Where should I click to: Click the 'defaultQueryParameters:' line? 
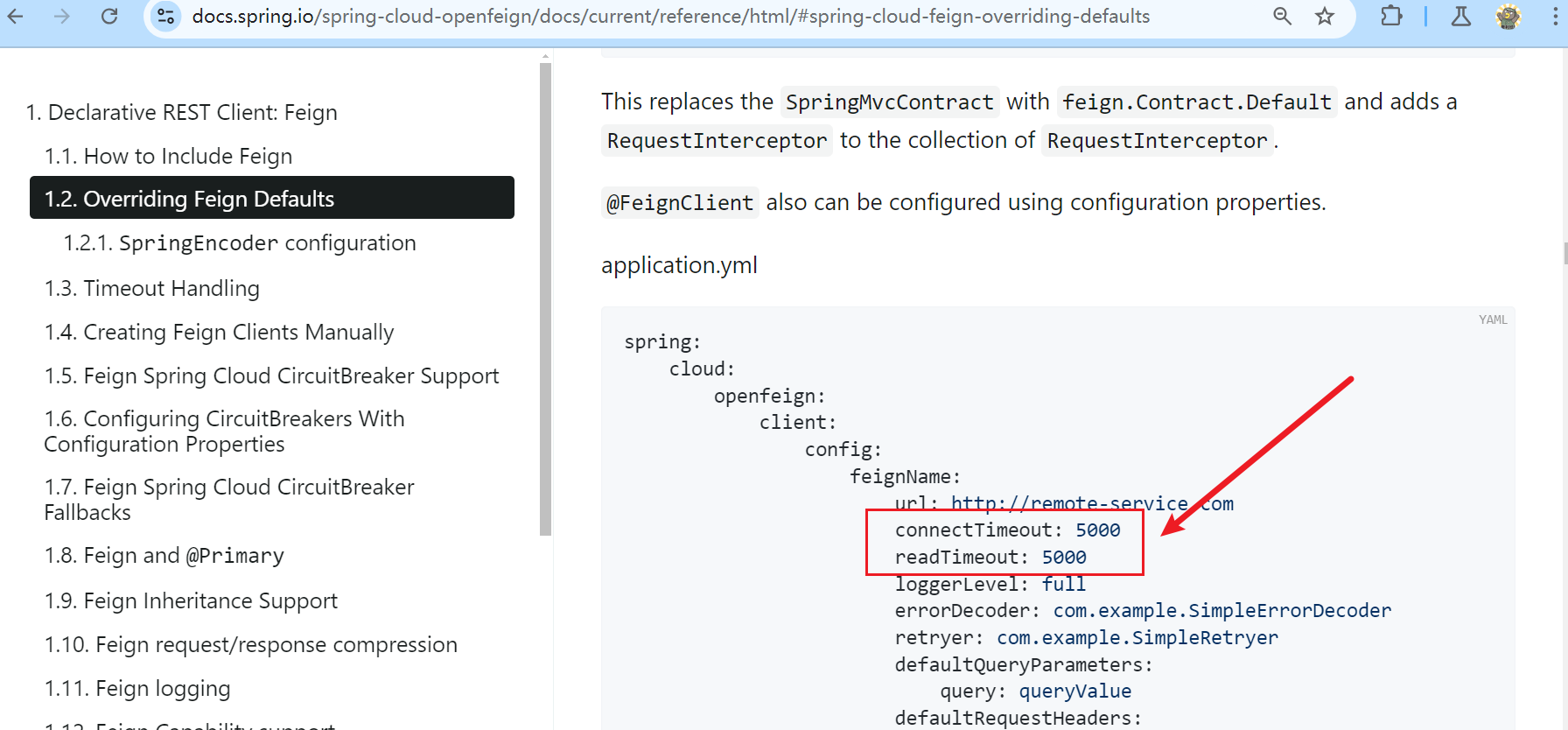tap(1024, 665)
